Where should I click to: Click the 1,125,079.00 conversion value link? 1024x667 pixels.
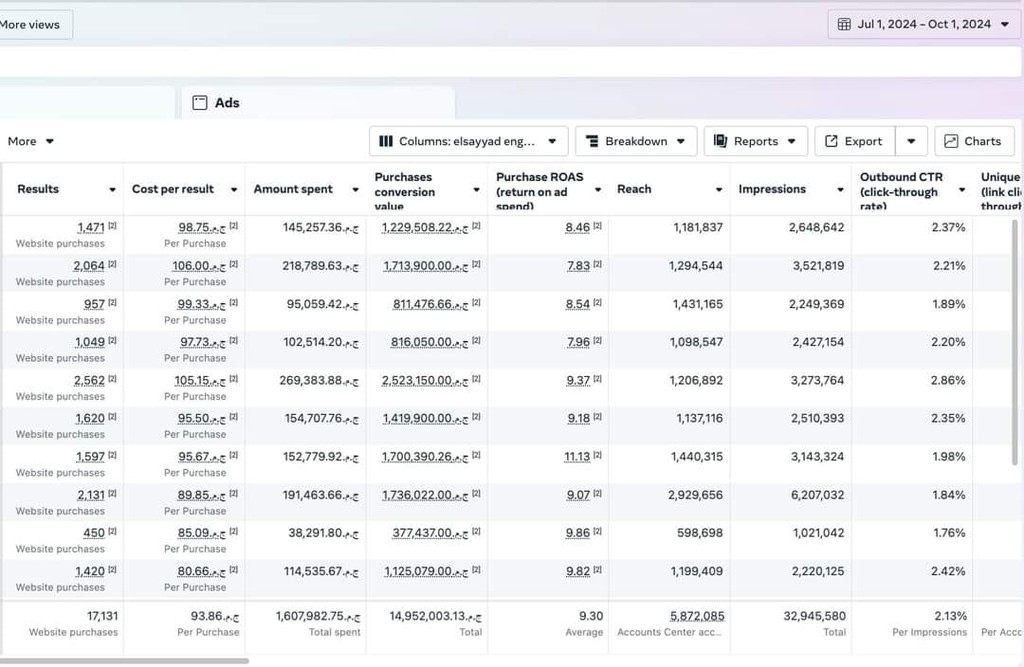(x=426, y=572)
